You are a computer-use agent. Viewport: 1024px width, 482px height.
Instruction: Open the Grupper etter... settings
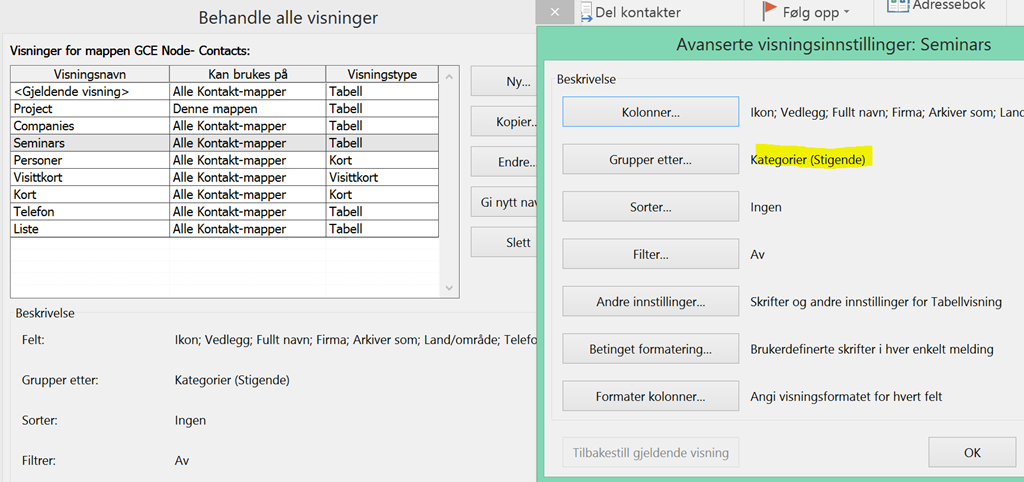click(x=650, y=159)
